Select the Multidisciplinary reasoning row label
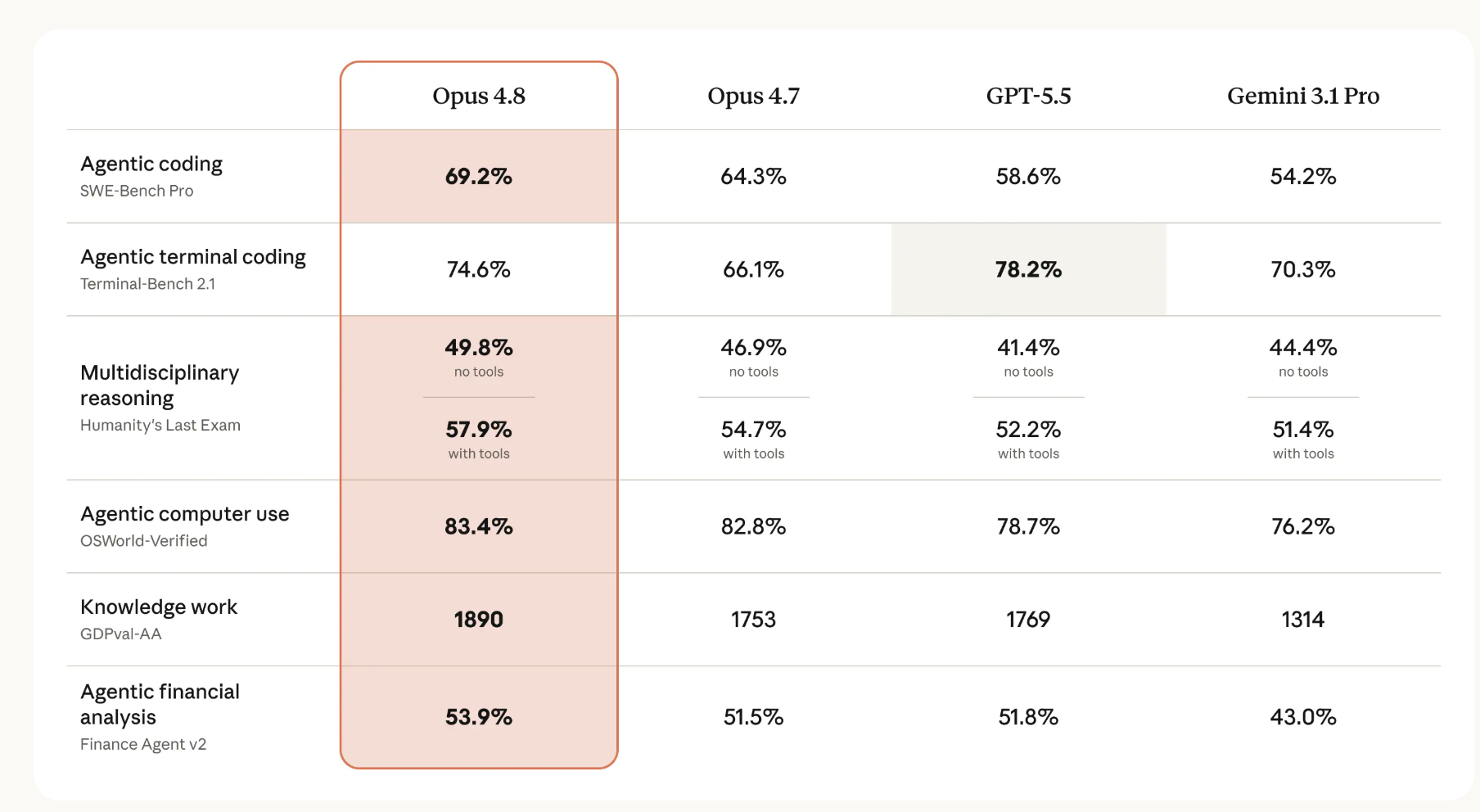Image resolution: width=1480 pixels, height=812 pixels. point(160,385)
